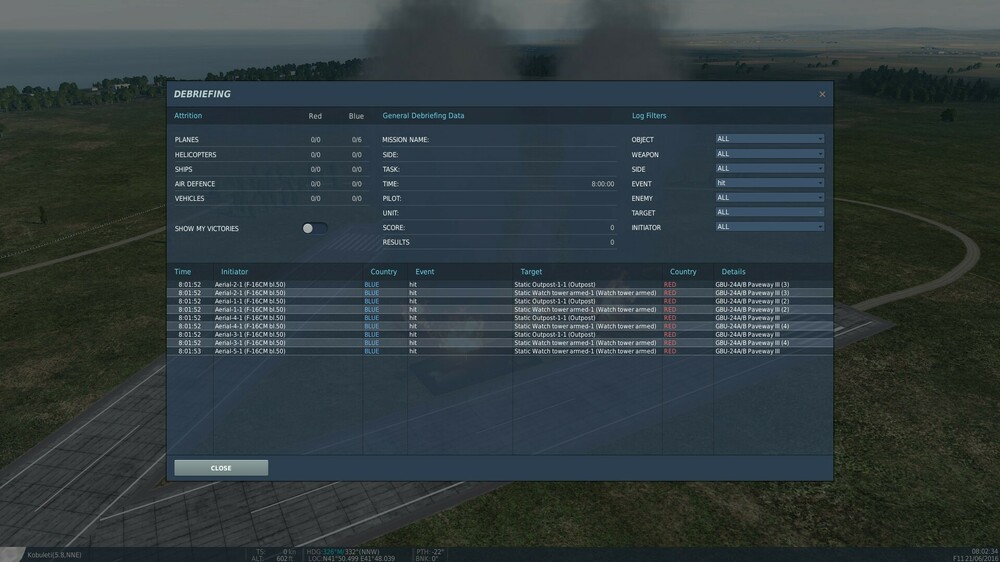This screenshot has height=562, width=1000.
Task: Close the debriefing with the X icon
Action: click(x=822, y=94)
